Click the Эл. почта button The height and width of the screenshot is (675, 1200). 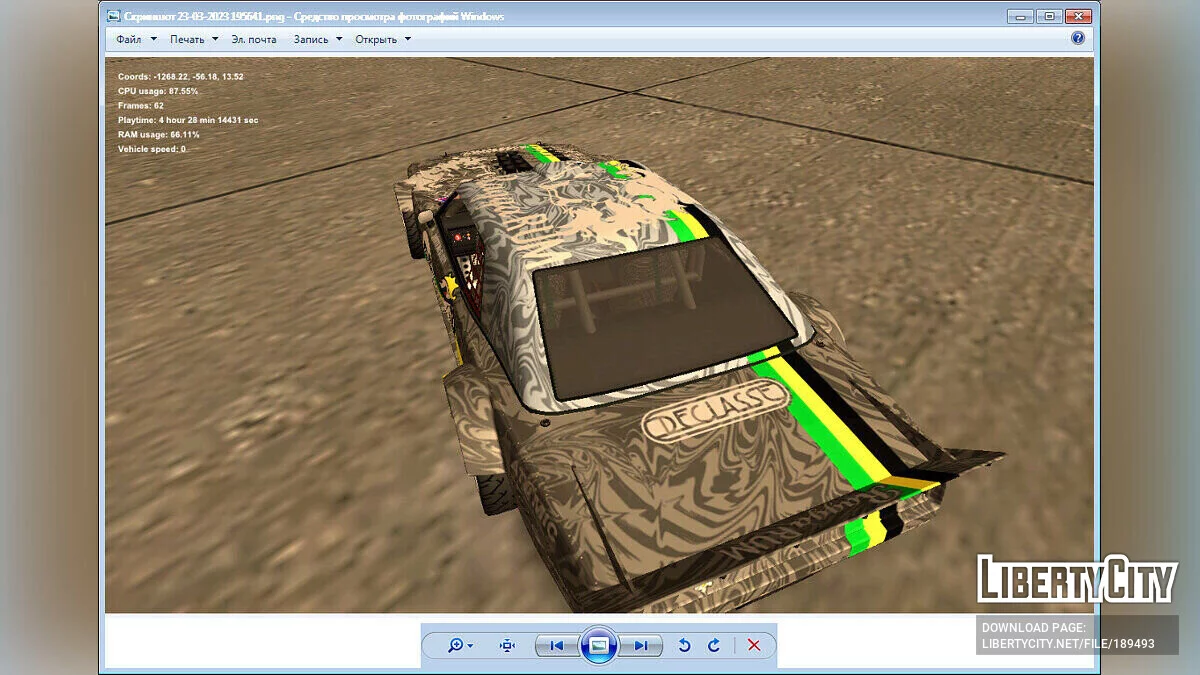[253, 40]
